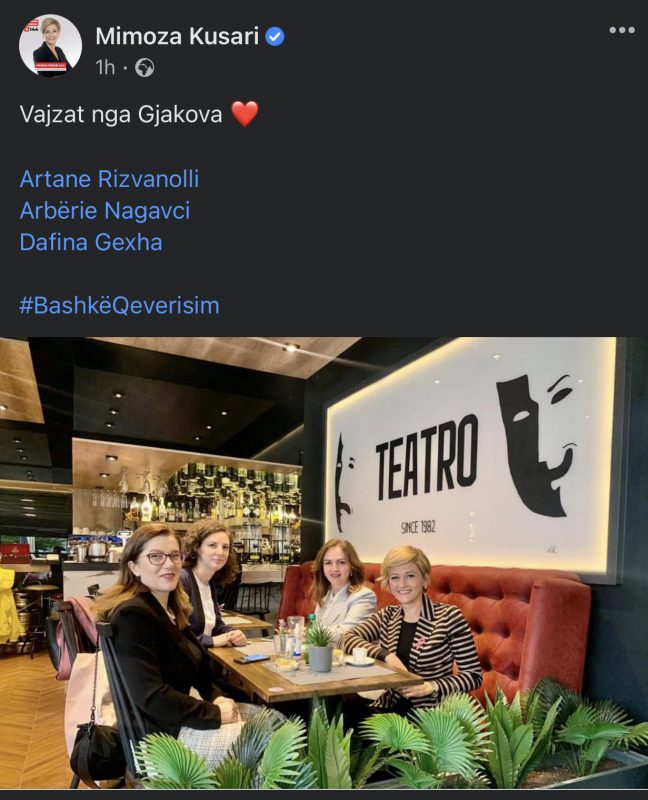Open Artane Rizvanolli's tagged profile
648x800 pixels.
tap(109, 179)
